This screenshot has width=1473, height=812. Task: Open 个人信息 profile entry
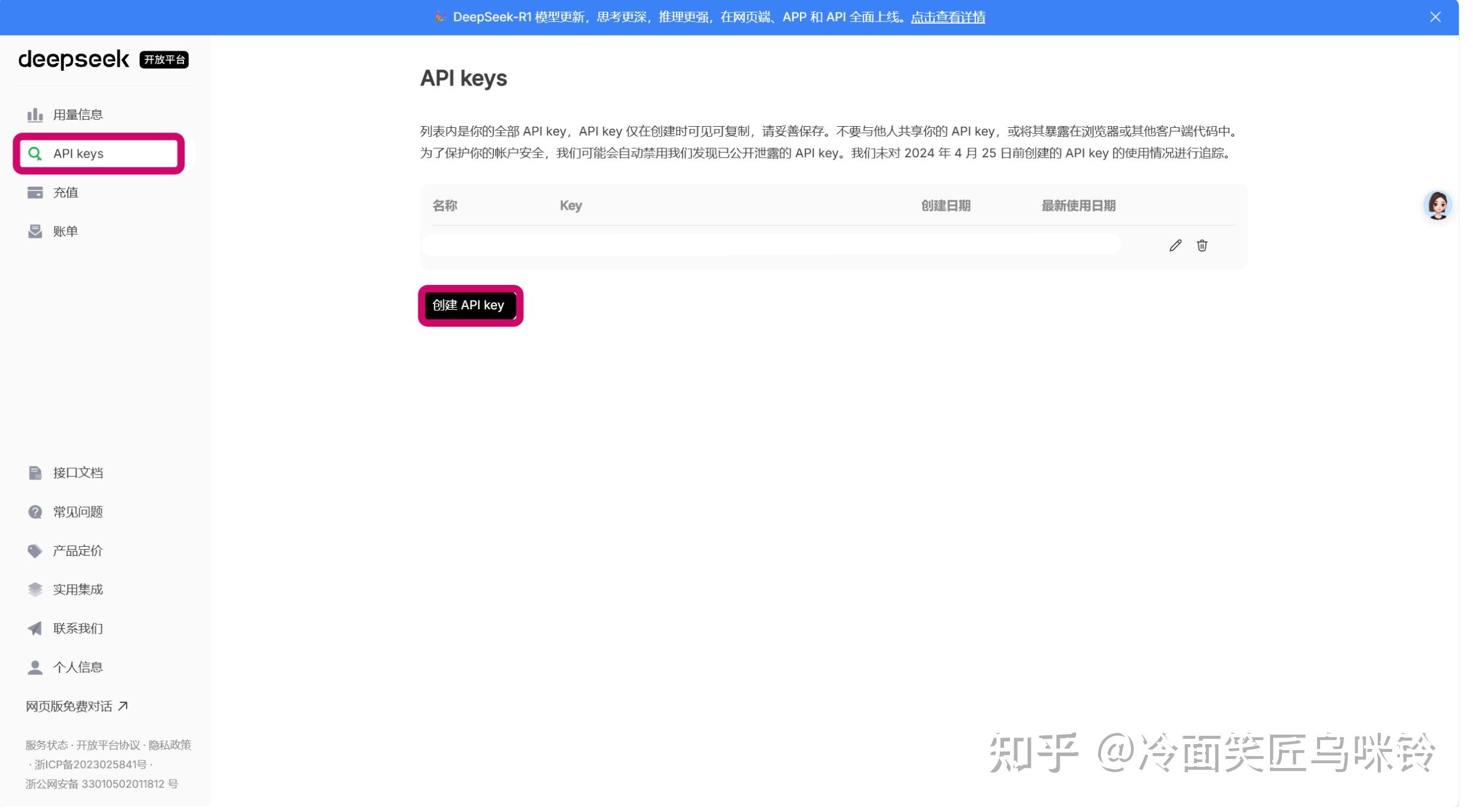(77, 667)
